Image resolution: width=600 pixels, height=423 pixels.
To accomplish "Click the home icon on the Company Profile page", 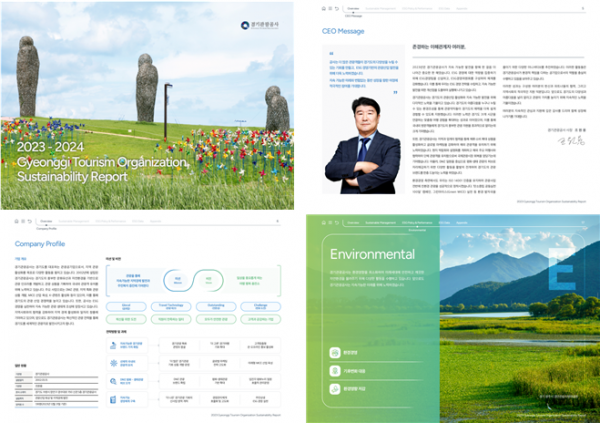I will (16, 221).
